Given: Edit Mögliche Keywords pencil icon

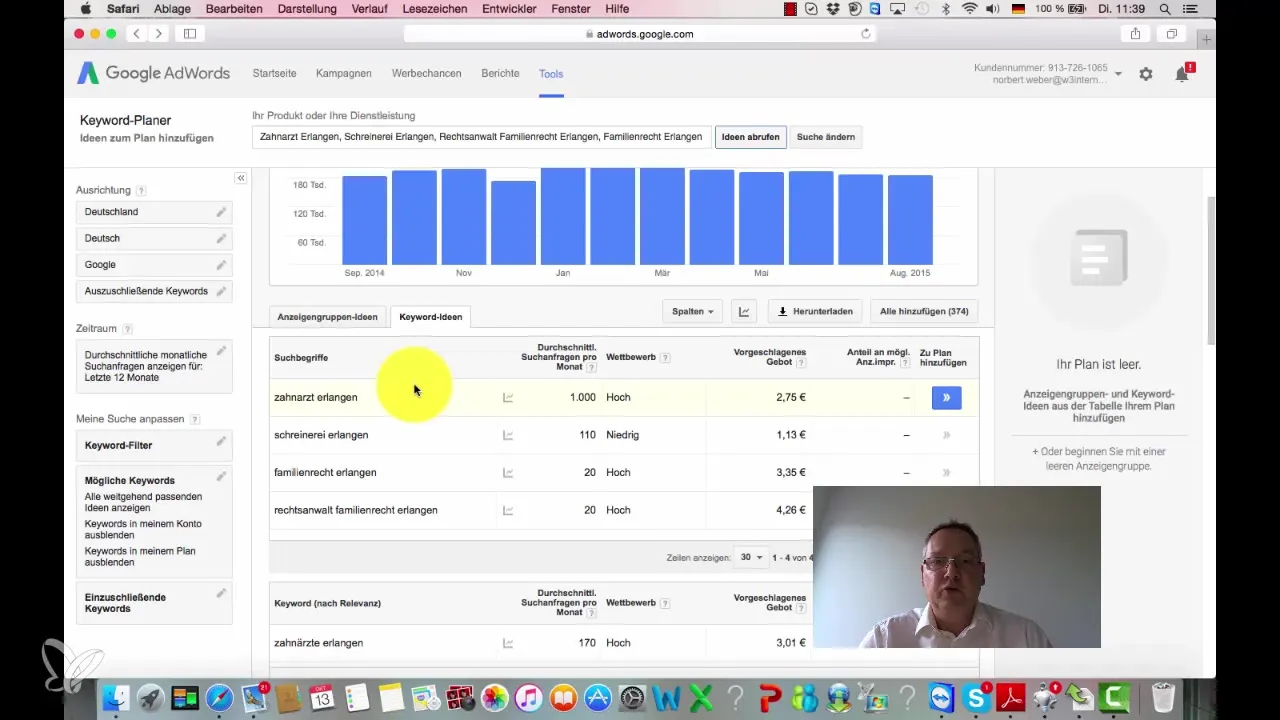Looking at the screenshot, I should pos(221,476).
